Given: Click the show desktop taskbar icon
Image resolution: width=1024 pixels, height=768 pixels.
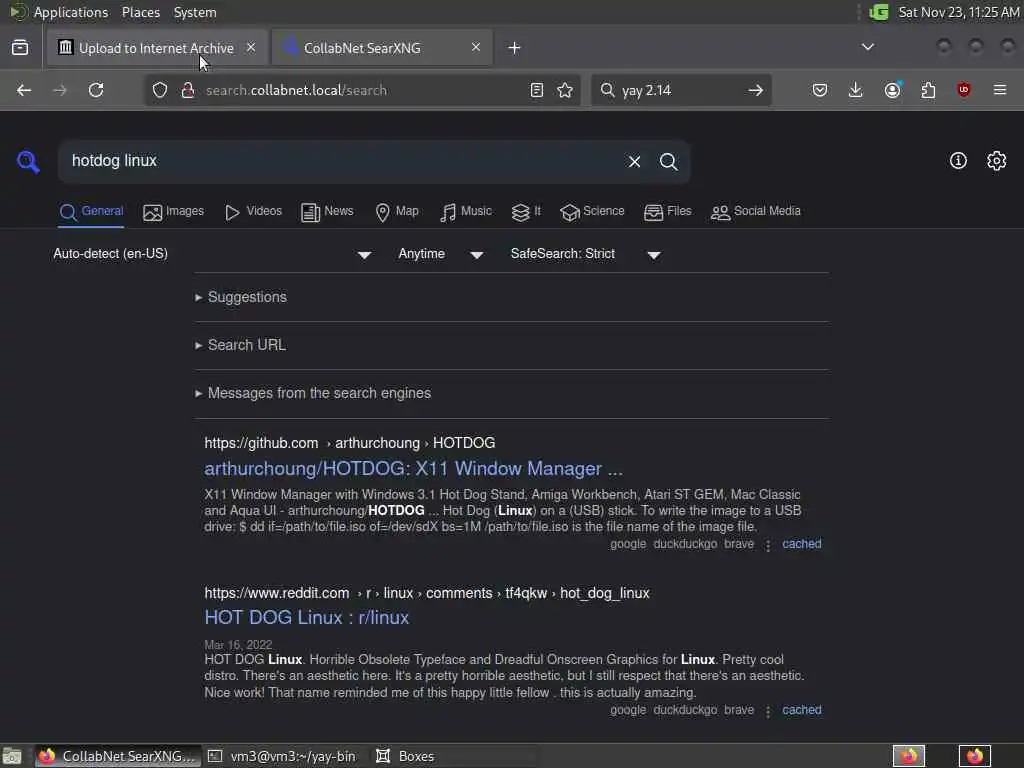Looking at the screenshot, I should [12, 756].
